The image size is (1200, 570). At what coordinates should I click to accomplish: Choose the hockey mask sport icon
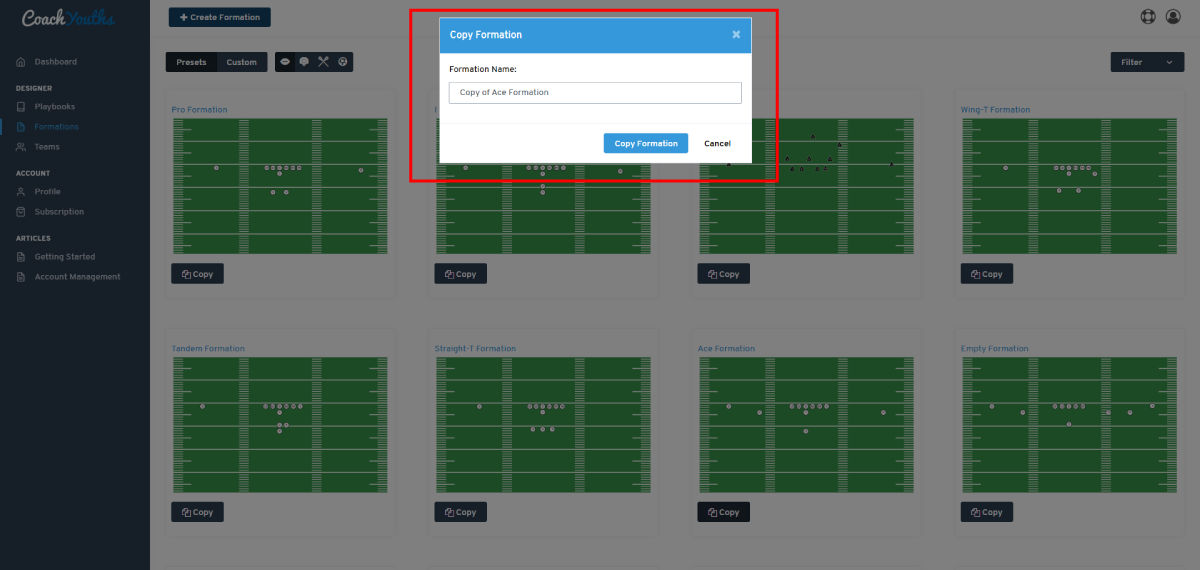coord(304,62)
